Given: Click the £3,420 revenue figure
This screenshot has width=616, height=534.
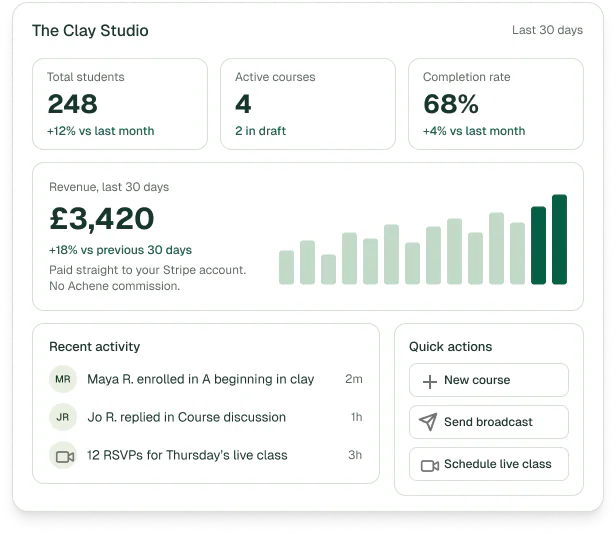Looking at the screenshot, I should coord(102,219).
